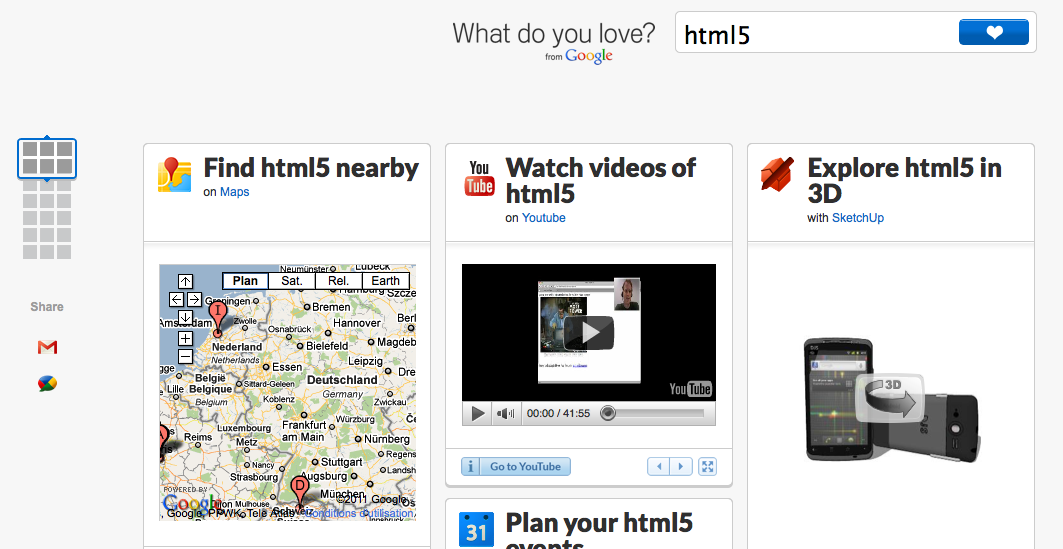
Task: Click the Find html5 nearby heading
Action: pyautogui.click(x=311, y=167)
